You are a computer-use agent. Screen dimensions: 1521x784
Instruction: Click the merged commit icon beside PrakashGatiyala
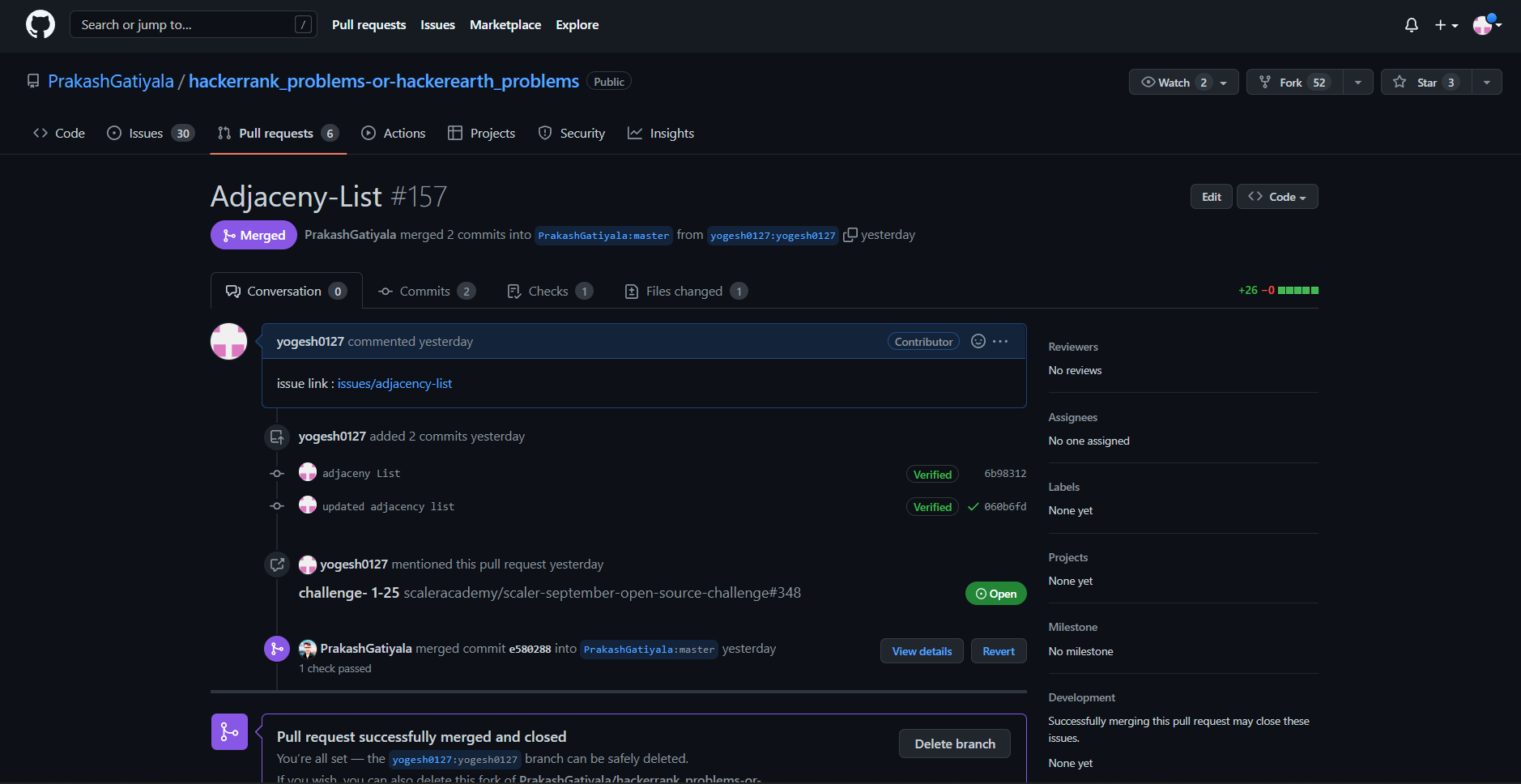click(277, 649)
